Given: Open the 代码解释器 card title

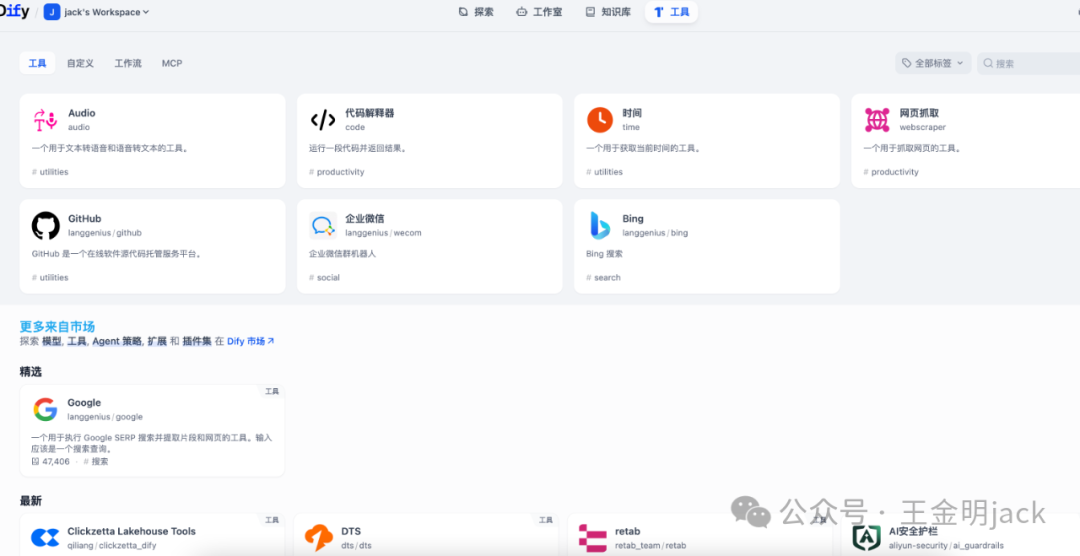Looking at the screenshot, I should coord(370,113).
